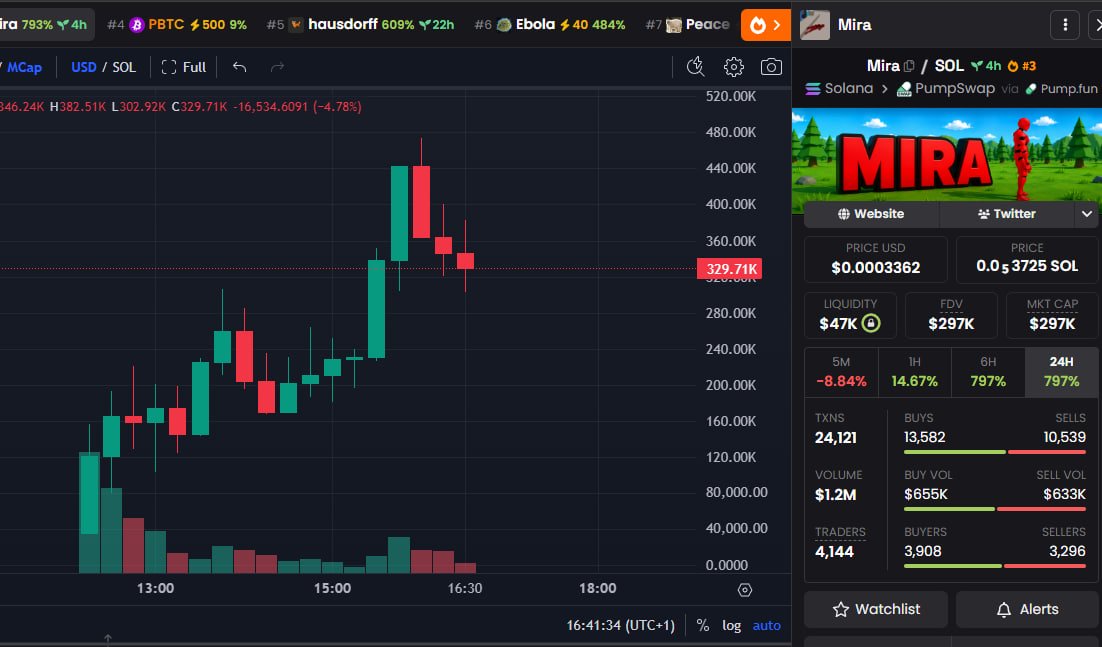Image resolution: width=1102 pixels, height=647 pixels.
Task: Click the PBTC bitcoin token icon
Action: point(136,25)
